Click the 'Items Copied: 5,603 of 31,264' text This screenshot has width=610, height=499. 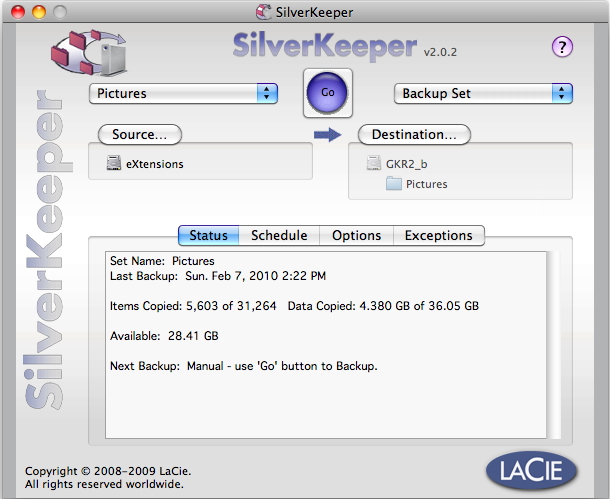193,306
